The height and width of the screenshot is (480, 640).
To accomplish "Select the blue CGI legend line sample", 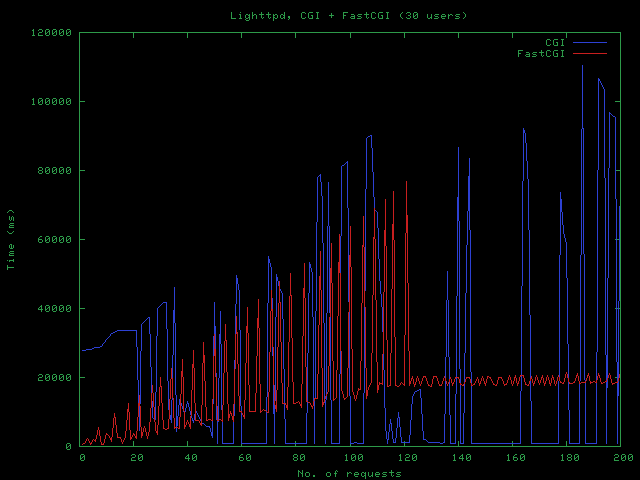I will tap(590, 42).
